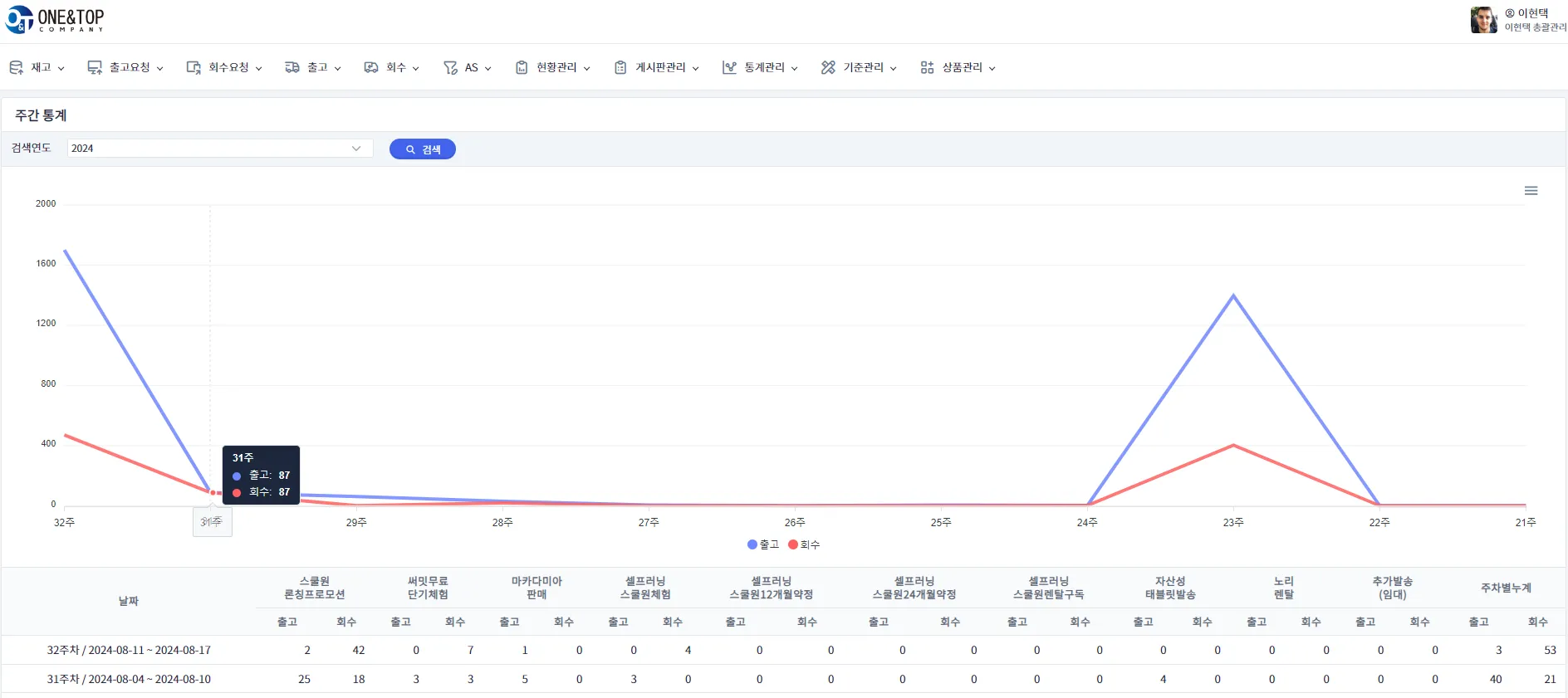Image resolution: width=1568 pixels, height=698 pixels.
Task: Toggle the 회수 series in chart legend
Action: [804, 544]
